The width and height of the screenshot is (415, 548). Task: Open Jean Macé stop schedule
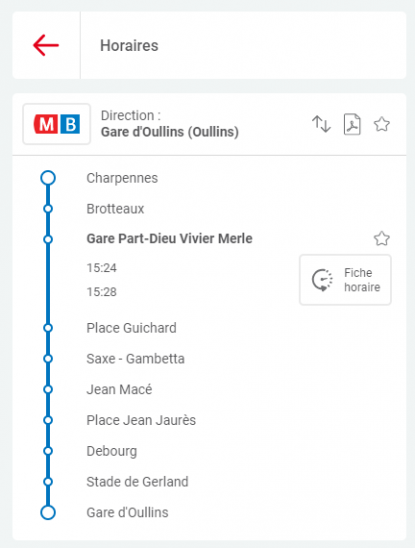119,390
